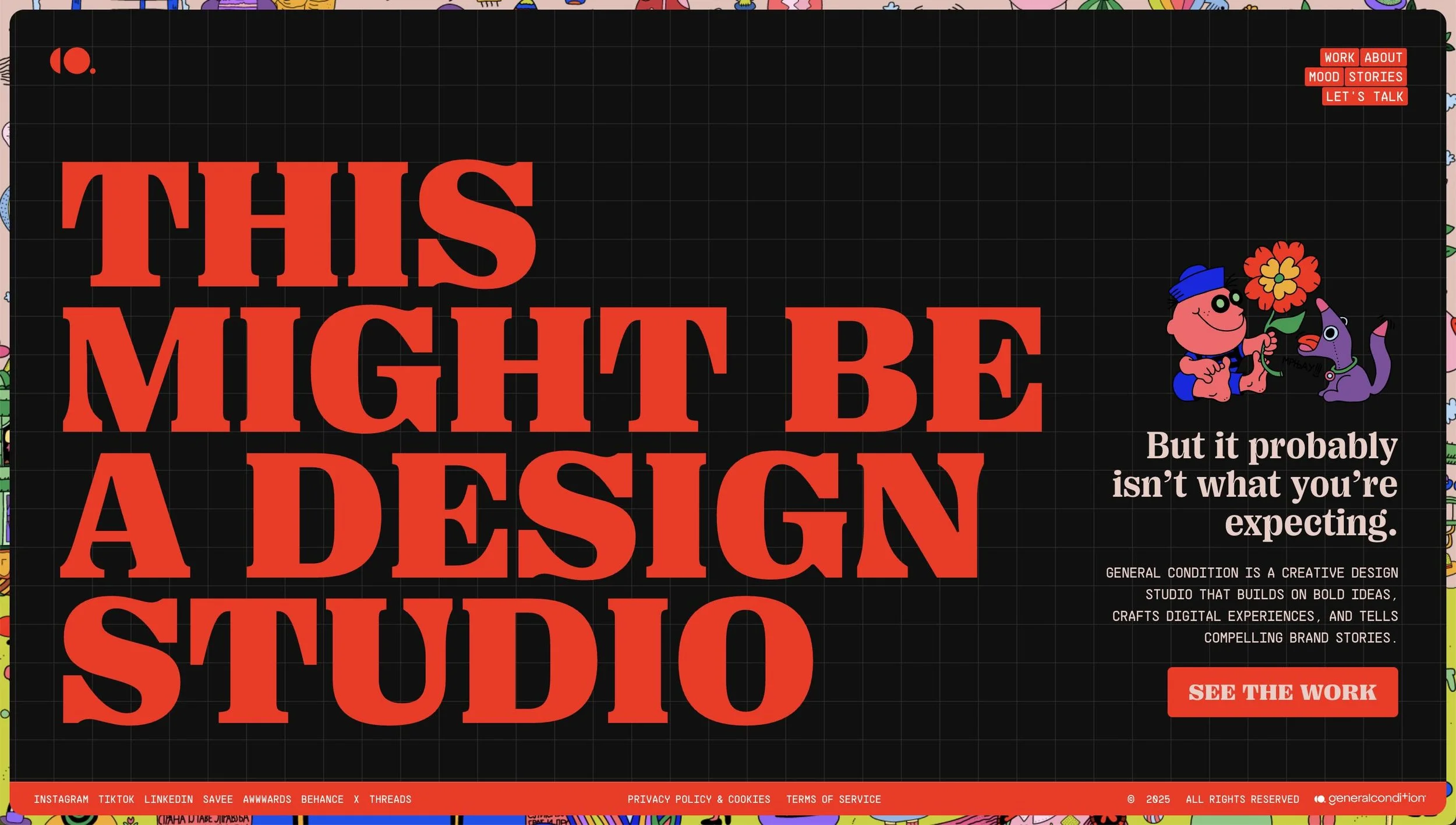Open Terms of Service link
Image resolution: width=1456 pixels, height=825 pixels.
(x=833, y=799)
